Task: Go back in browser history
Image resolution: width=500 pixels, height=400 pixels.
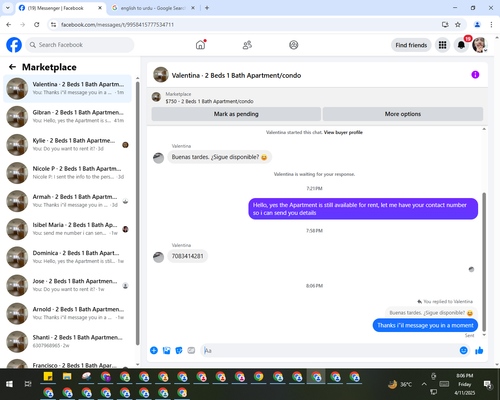Action: pyautogui.click(x=9, y=25)
